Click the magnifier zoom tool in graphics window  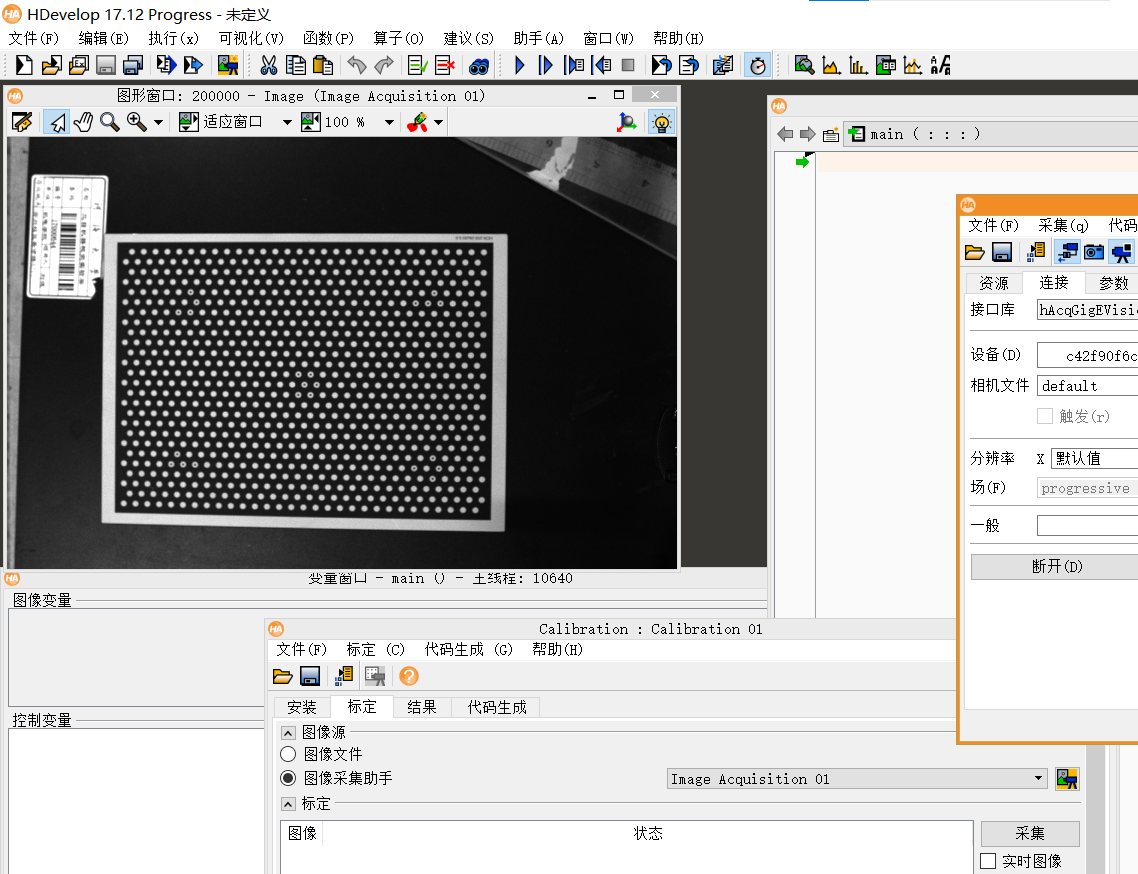coord(110,122)
